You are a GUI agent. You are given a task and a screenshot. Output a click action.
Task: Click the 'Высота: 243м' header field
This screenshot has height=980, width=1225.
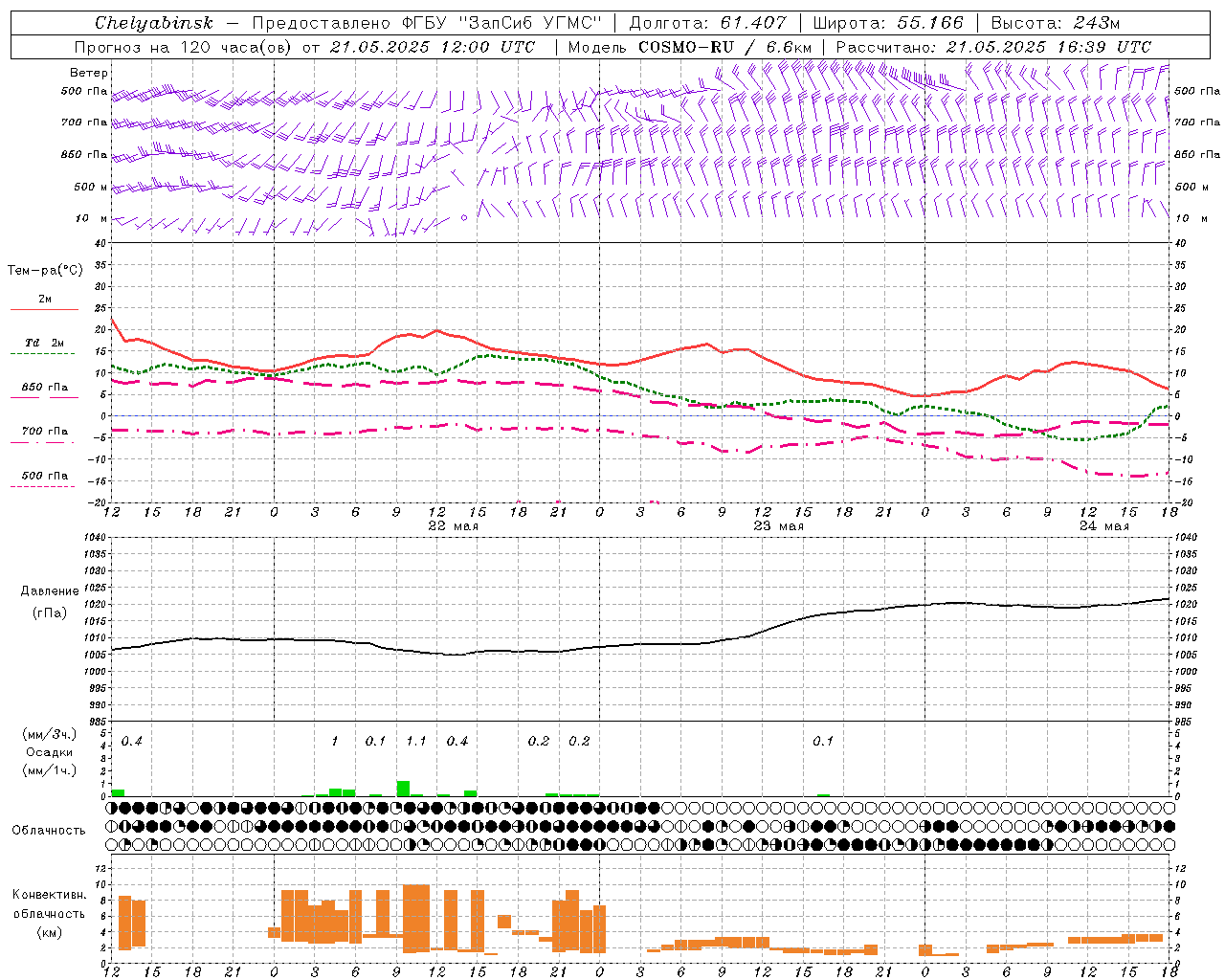click(1055, 23)
